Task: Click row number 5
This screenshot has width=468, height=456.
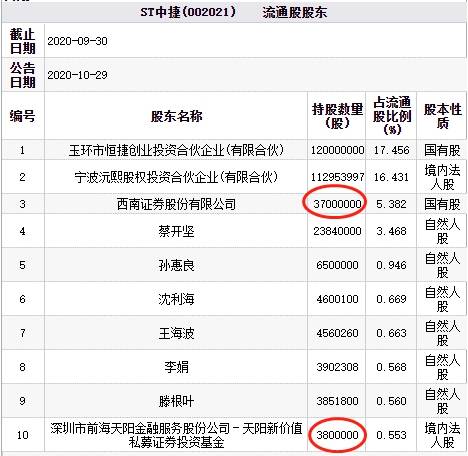Action: point(22,265)
